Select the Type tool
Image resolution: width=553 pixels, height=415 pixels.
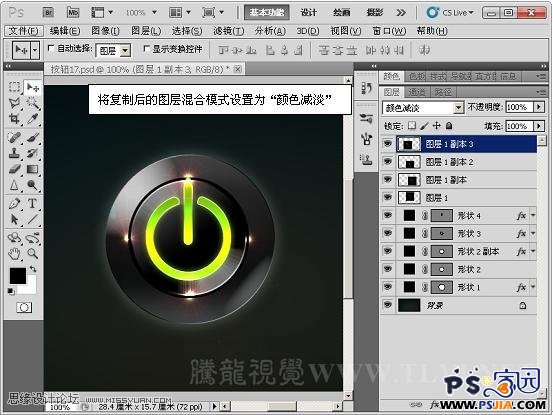tap(33, 203)
